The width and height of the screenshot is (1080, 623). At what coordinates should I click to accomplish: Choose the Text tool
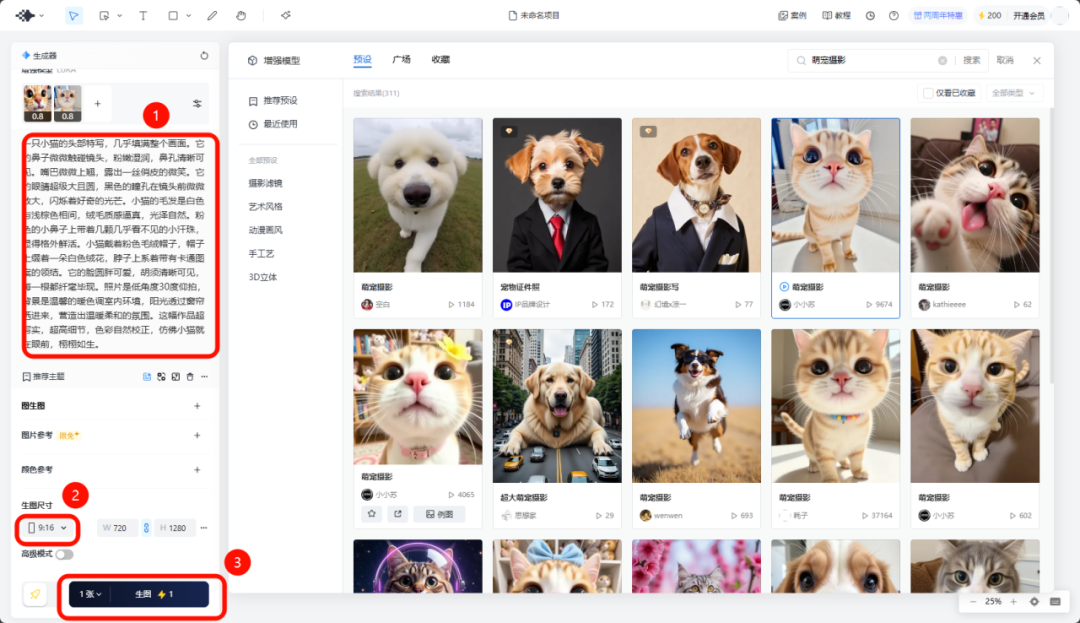click(x=143, y=15)
